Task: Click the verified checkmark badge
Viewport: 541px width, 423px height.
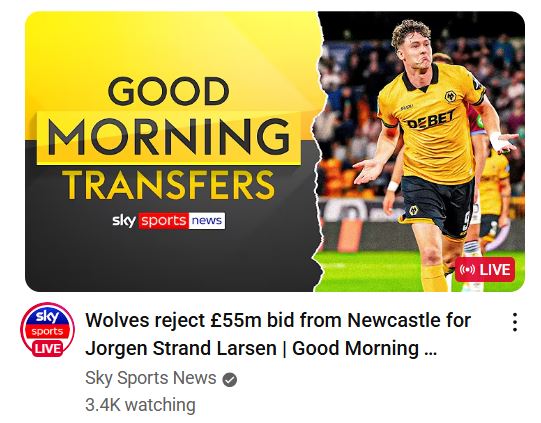Action: pyautogui.click(x=229, y=380)
